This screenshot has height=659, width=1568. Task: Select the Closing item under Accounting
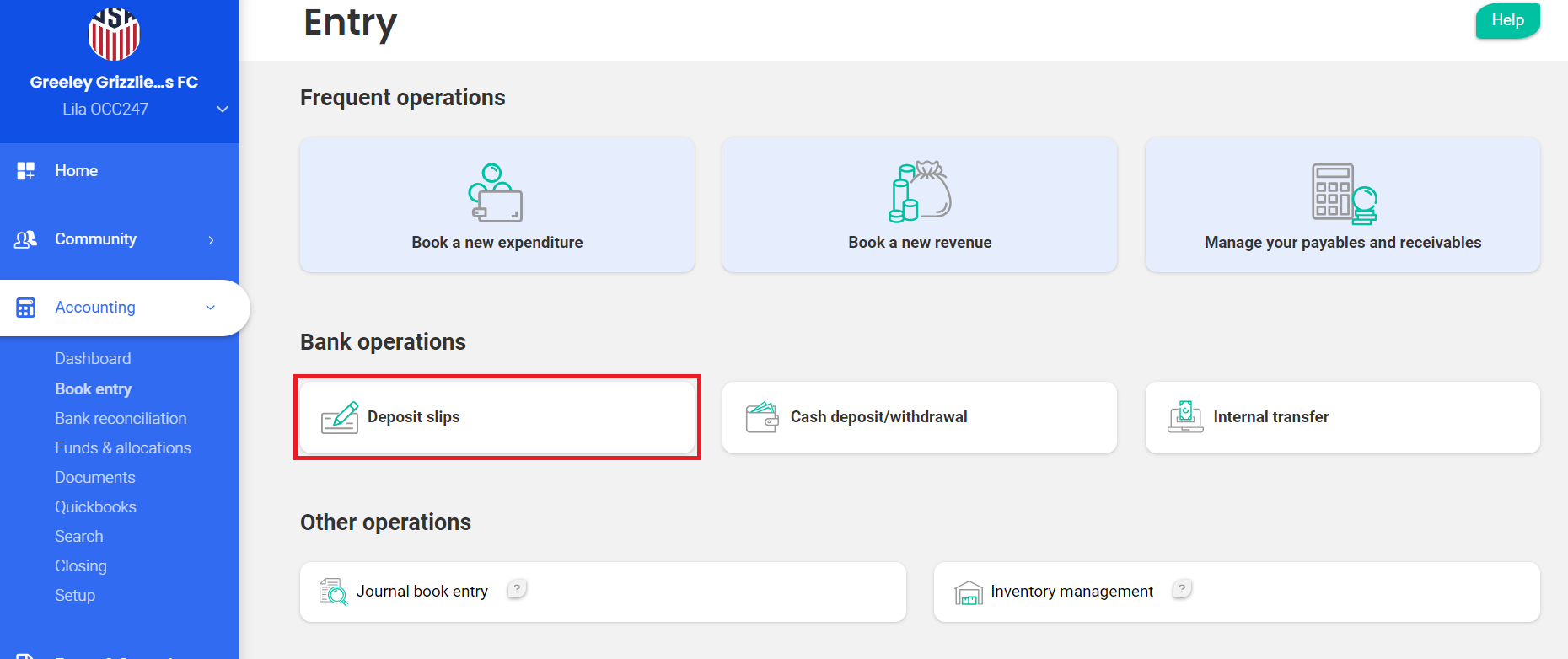coord(81,566)
